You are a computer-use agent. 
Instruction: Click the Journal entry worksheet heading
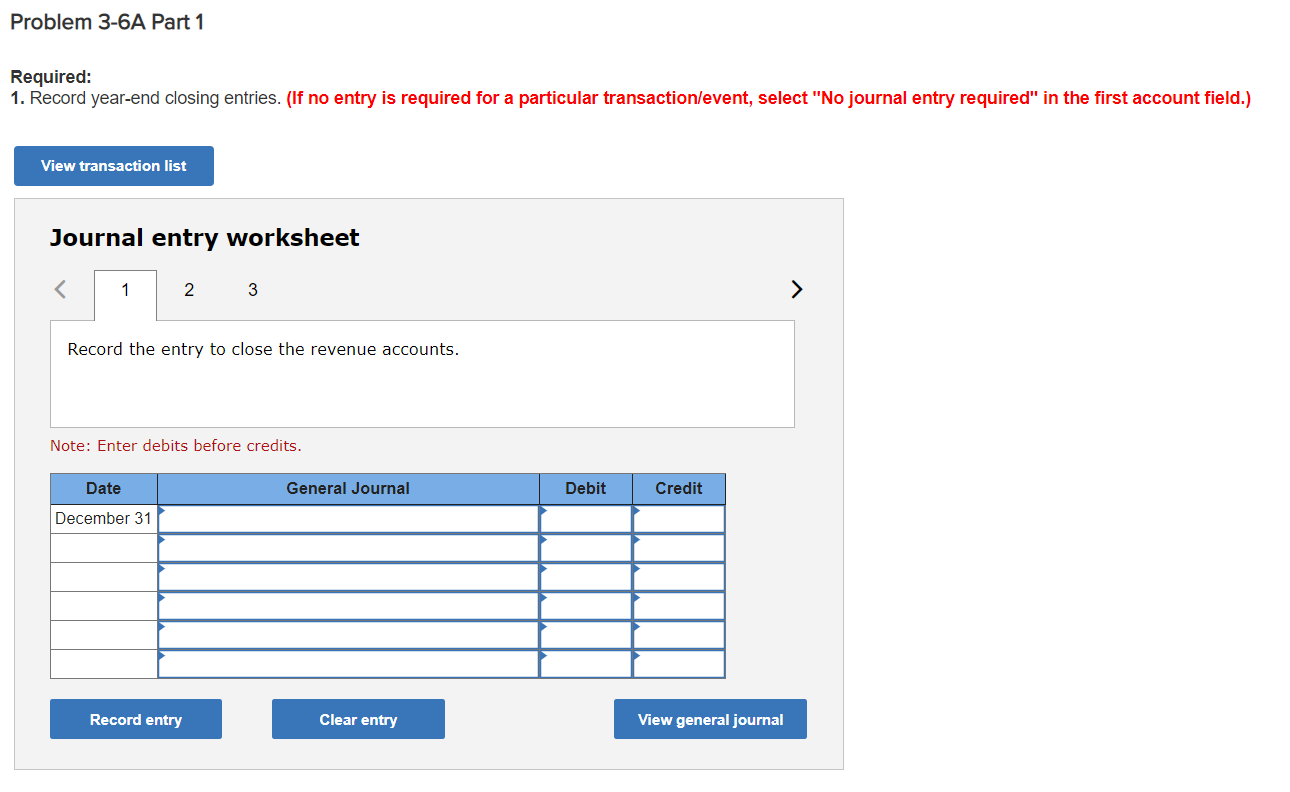point(205,238)
